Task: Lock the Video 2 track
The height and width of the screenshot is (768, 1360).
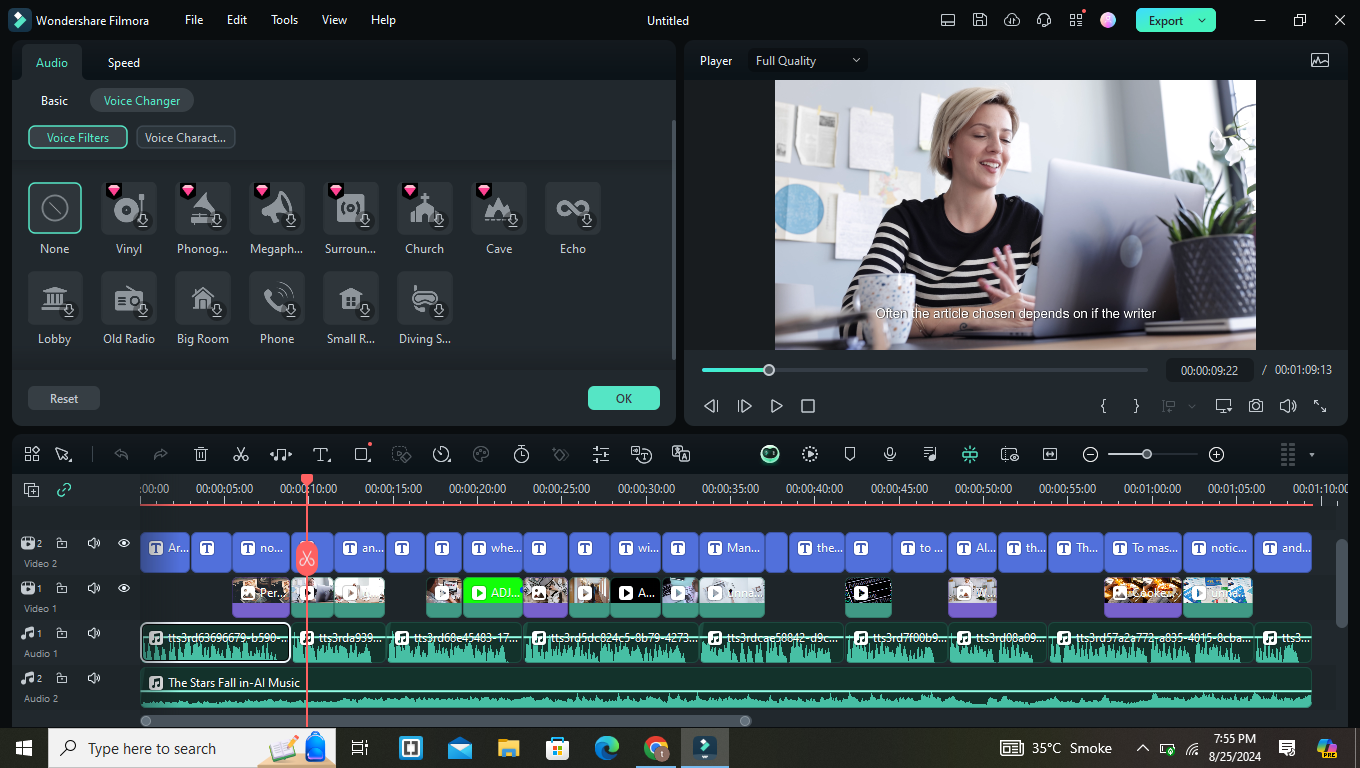Action: pyautogui.click(x=62, y=543)
